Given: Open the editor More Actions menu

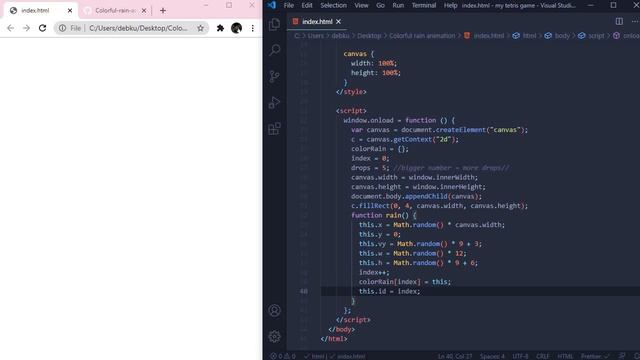Looking at the screenshot, I should pos(635,21).
